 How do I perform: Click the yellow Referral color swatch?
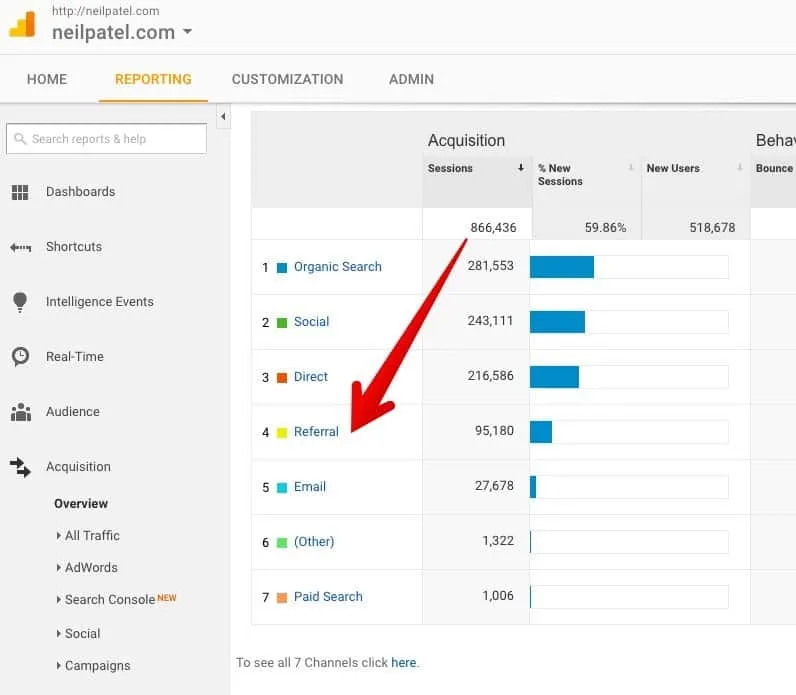pyautogui.click(x=282, y=433)
